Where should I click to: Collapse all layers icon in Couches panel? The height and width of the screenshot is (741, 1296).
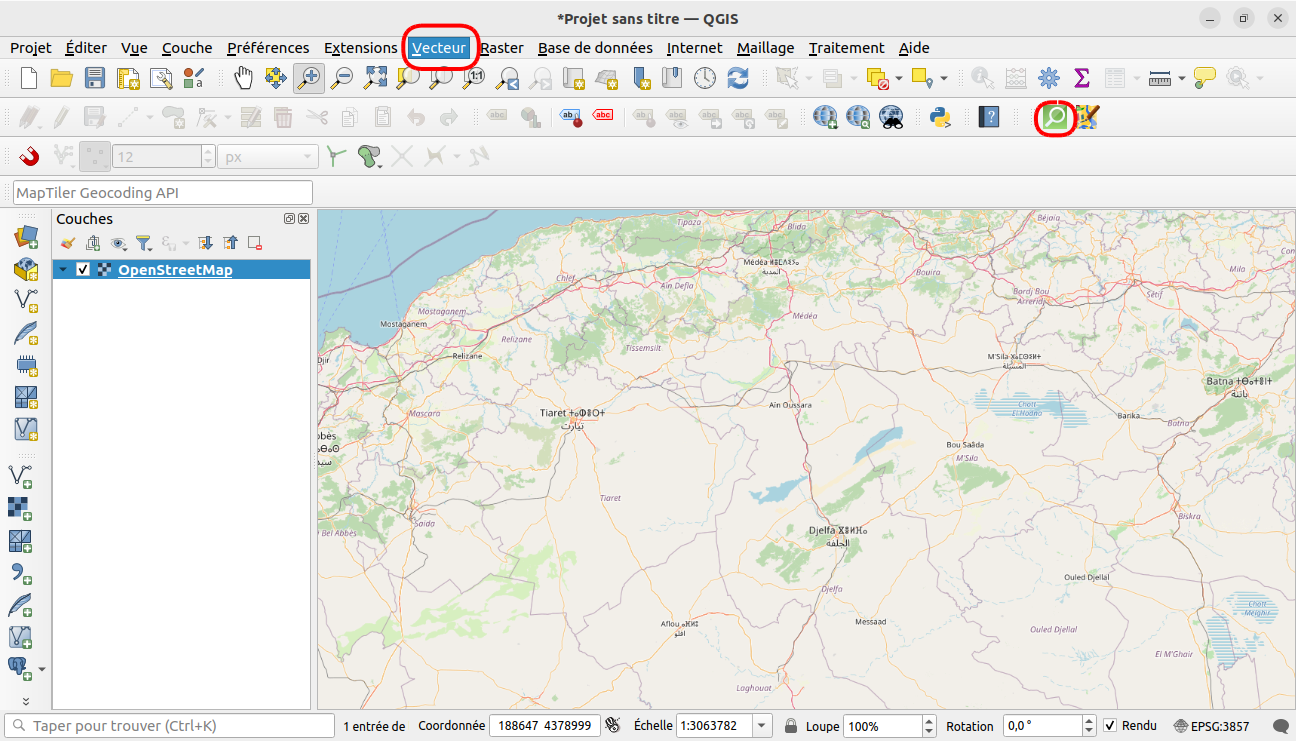pyautogui.click(x=231, y=243)
